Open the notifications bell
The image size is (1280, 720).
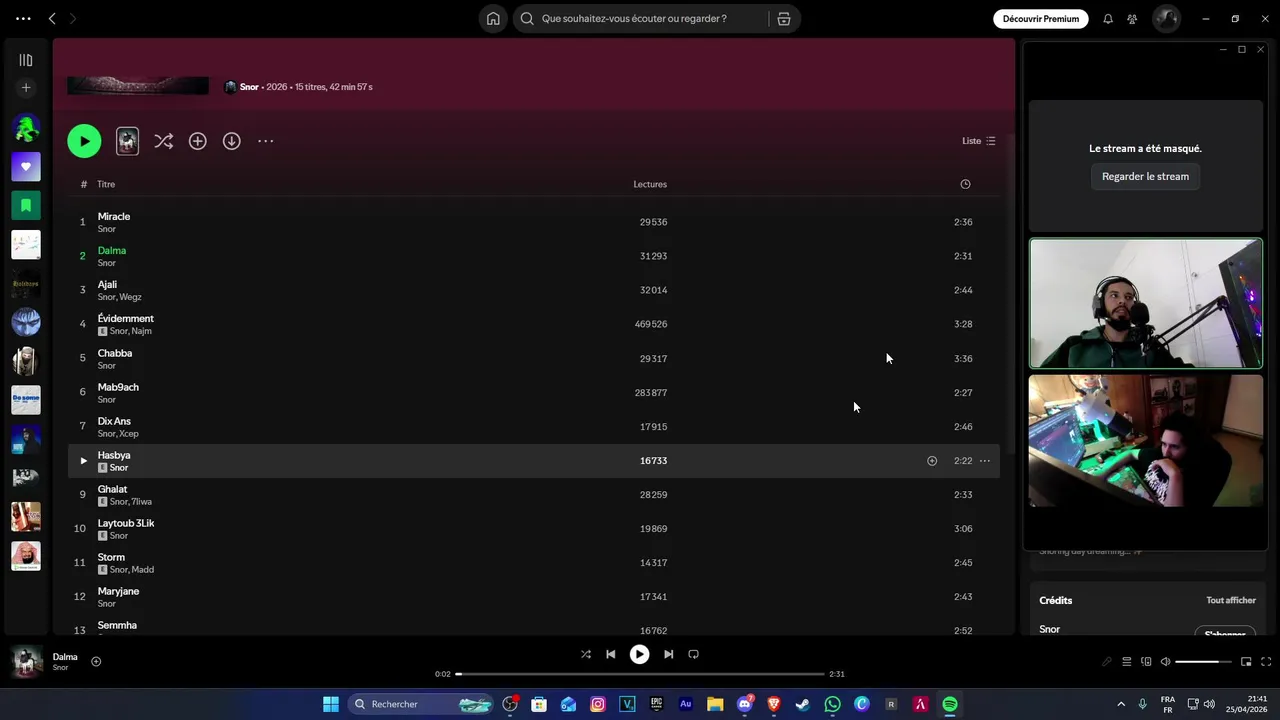tap(1108, 19)
